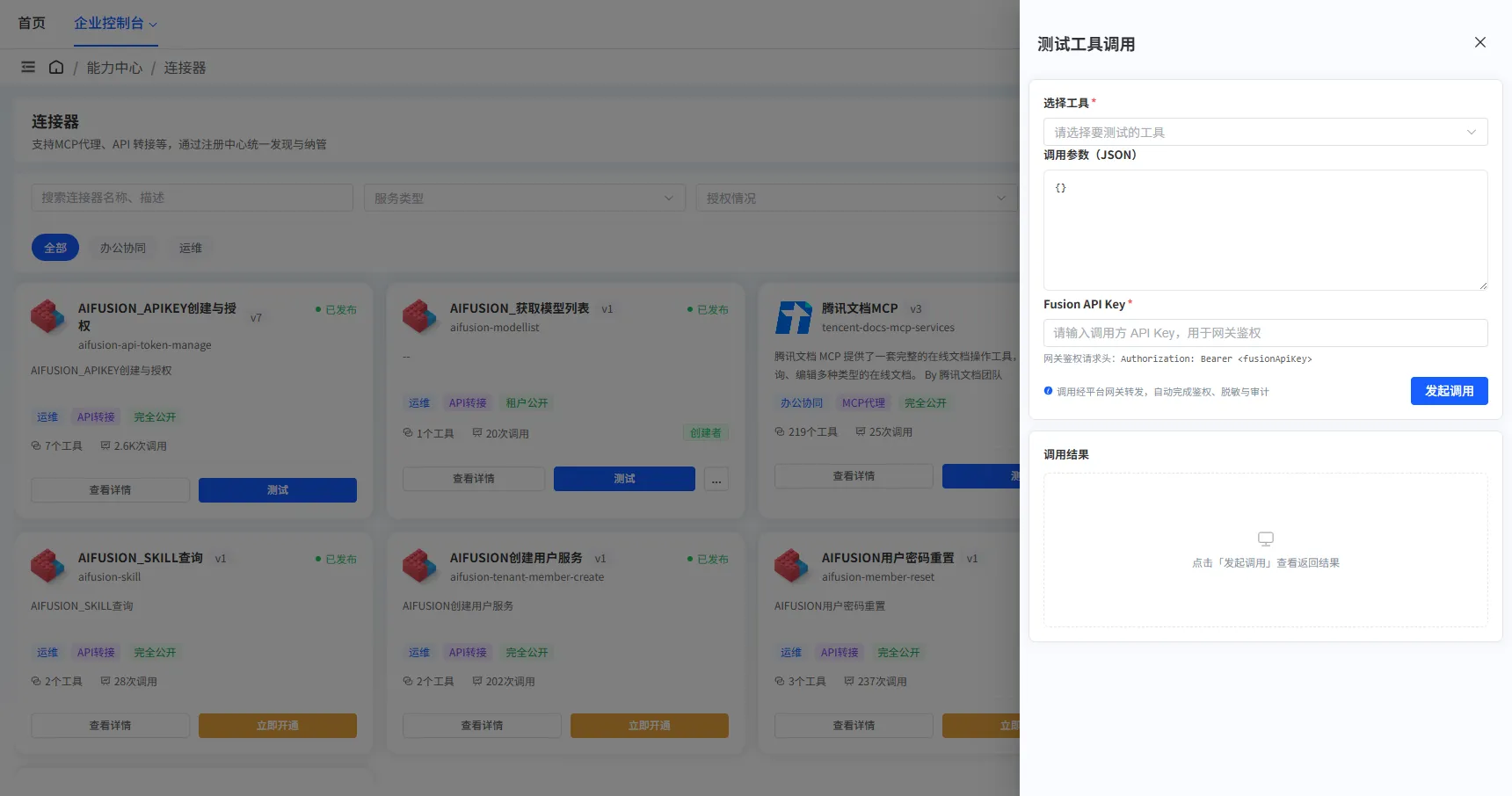The height and width of the screenshot is (796, 1512).
Task: Click the AIFUSION创建用户服务 card logo
Action: pyautogui.click(x=420, y=567)
